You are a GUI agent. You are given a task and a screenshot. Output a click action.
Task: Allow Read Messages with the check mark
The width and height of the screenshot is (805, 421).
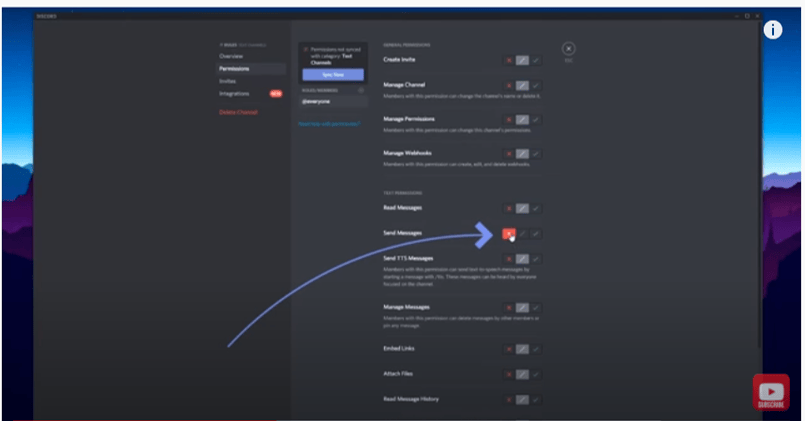[535, 208]
